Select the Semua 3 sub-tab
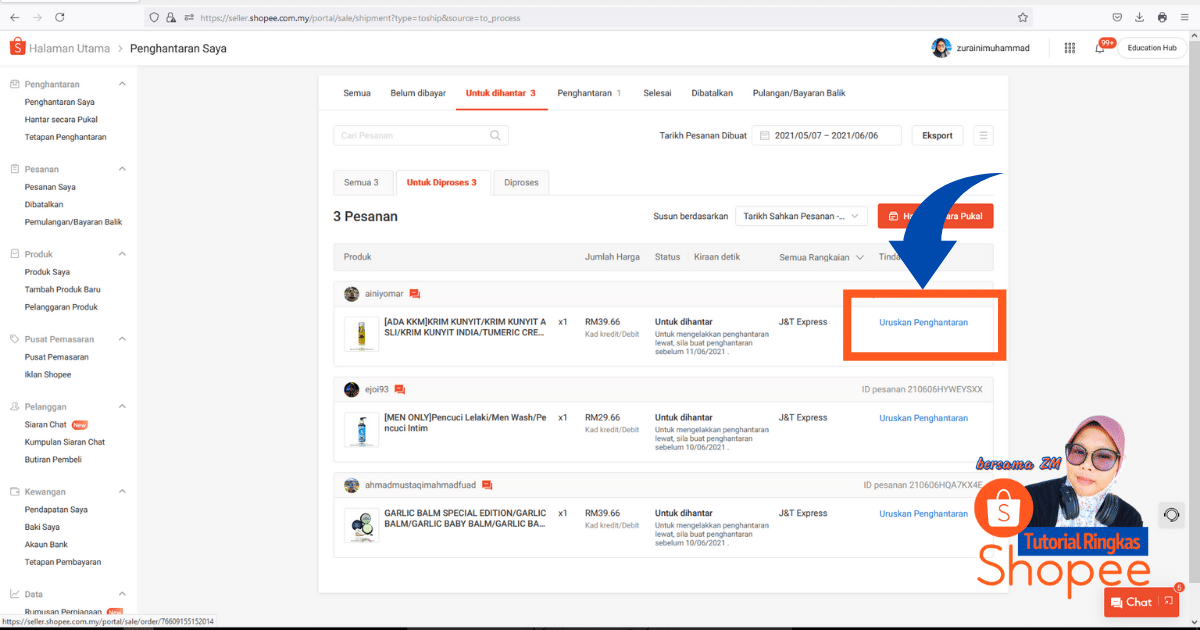The height and width of the screenshot is (630, 1200). (x=361, y=183)
